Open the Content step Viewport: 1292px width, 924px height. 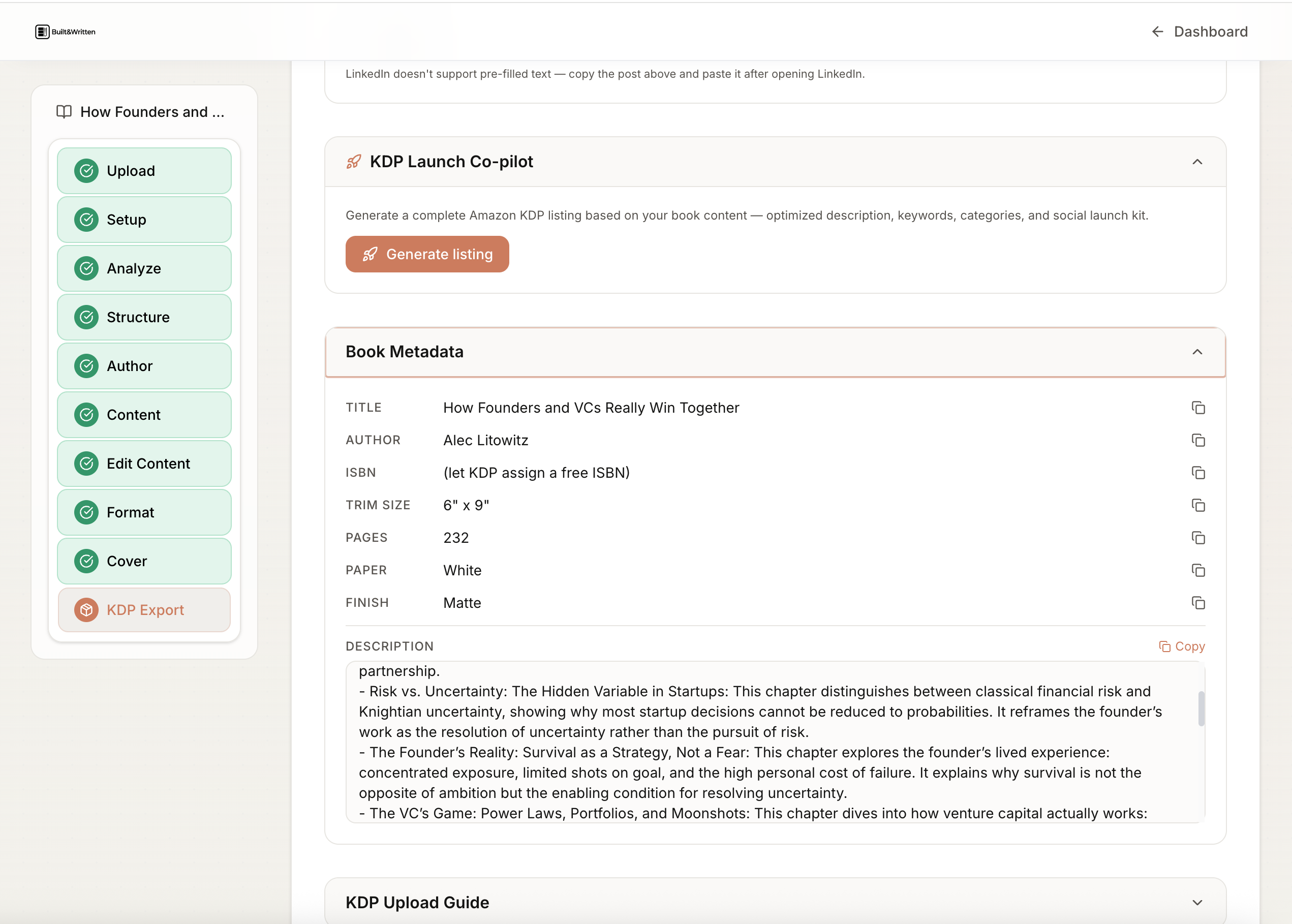tap(144, 415)
